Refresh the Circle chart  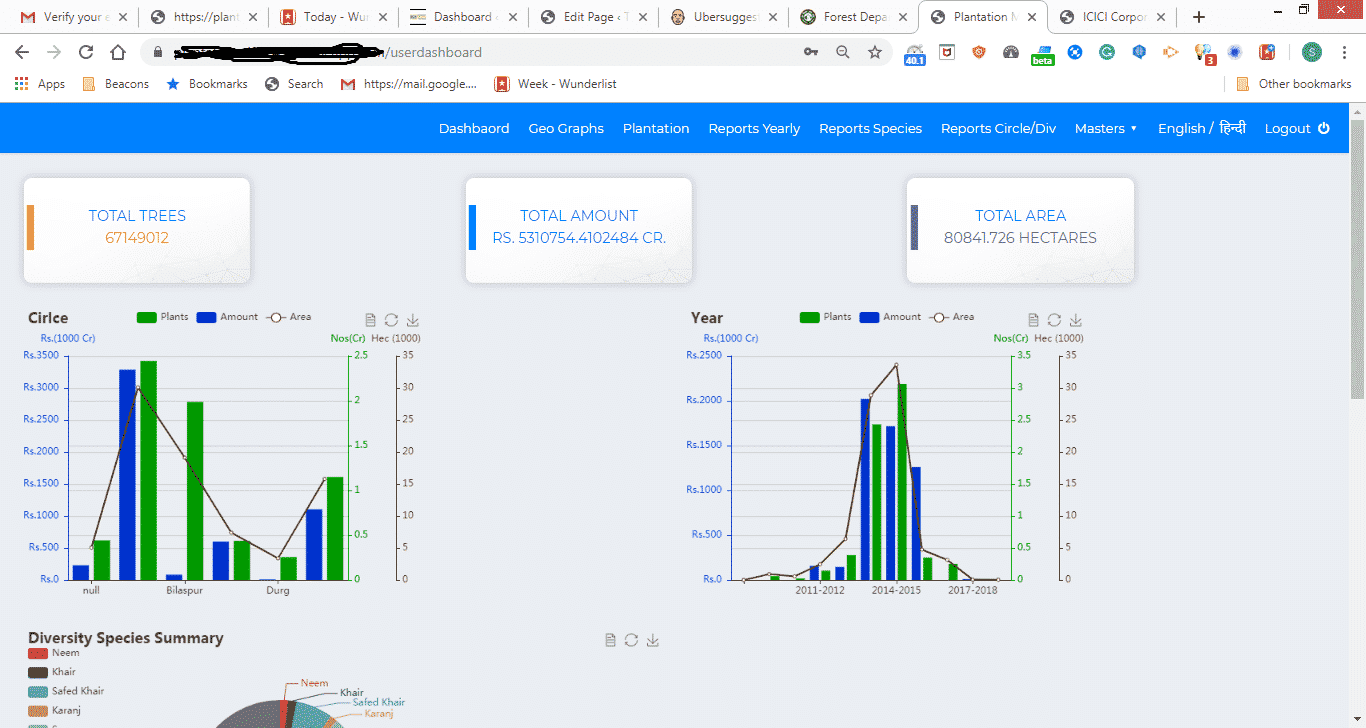click(x=391, y=319)
